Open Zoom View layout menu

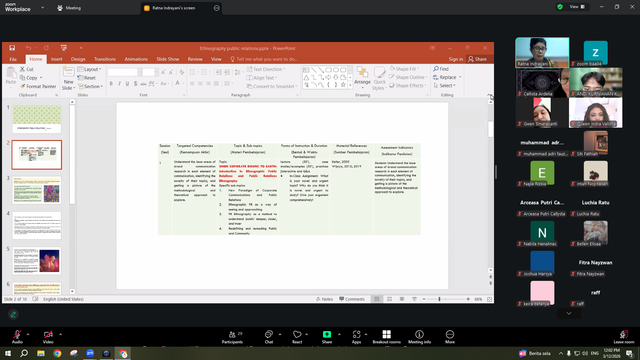[x=577, y=7]
